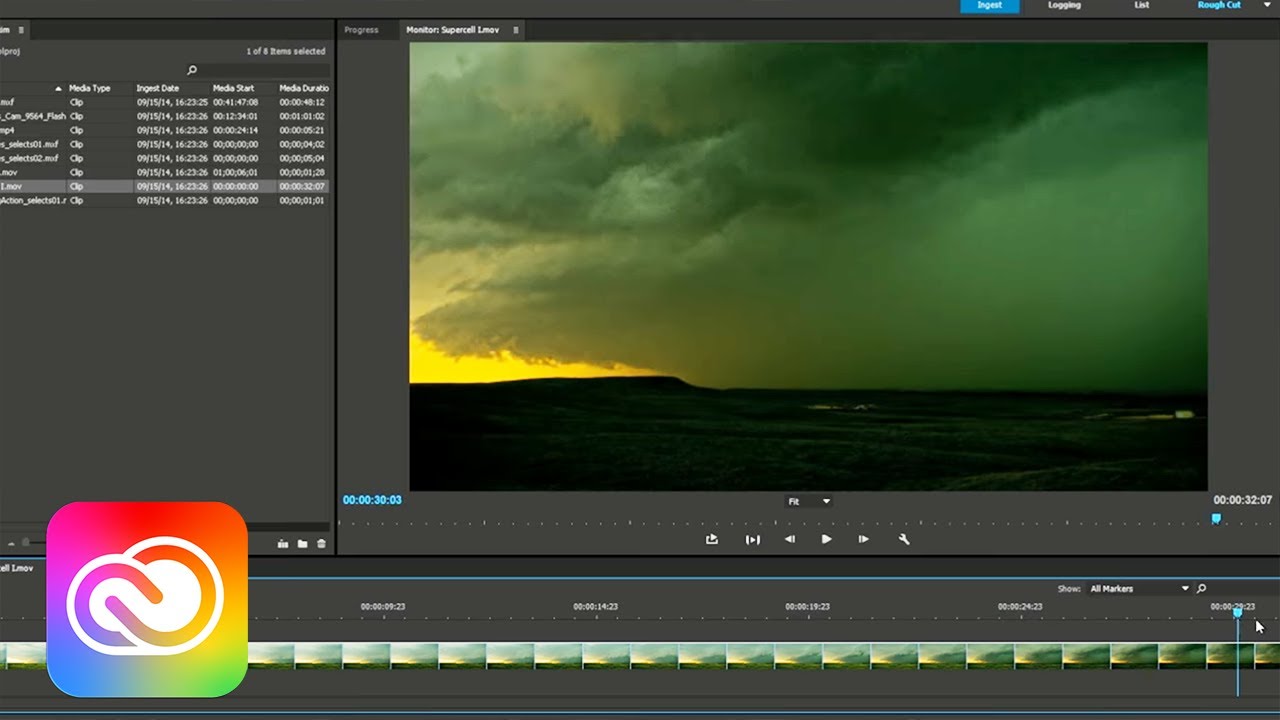Click the timeline playhead near 00:00:29:23

tap(1237, 613)
